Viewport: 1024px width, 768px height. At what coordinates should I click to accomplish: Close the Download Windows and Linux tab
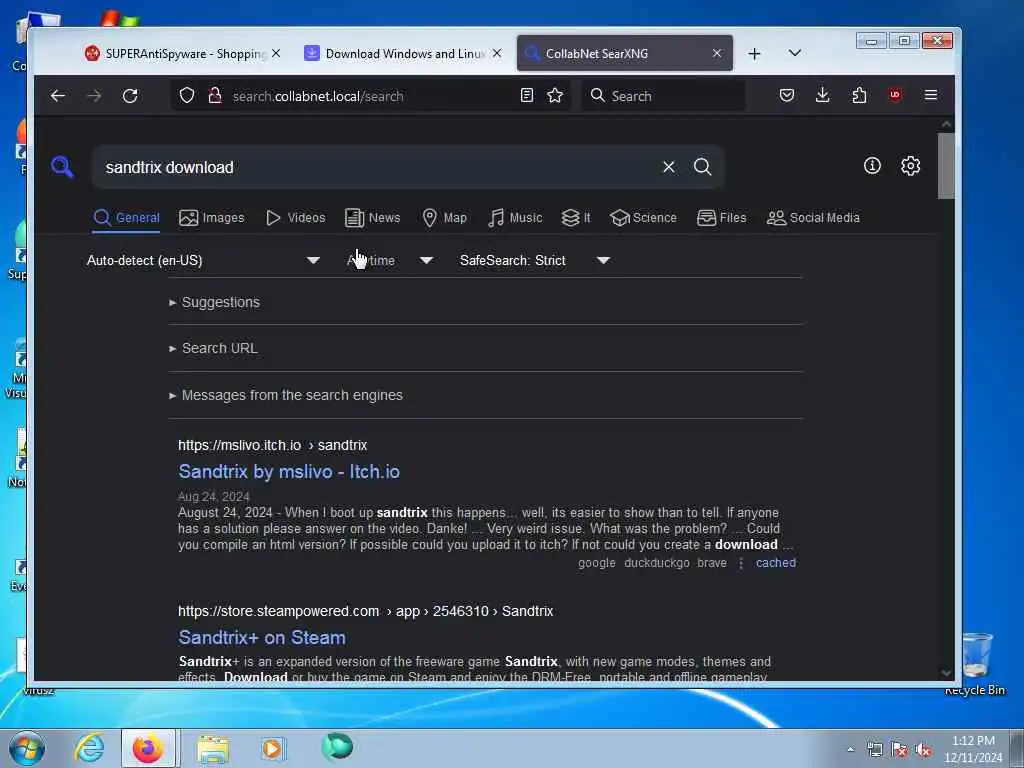[x=497, y=54]
